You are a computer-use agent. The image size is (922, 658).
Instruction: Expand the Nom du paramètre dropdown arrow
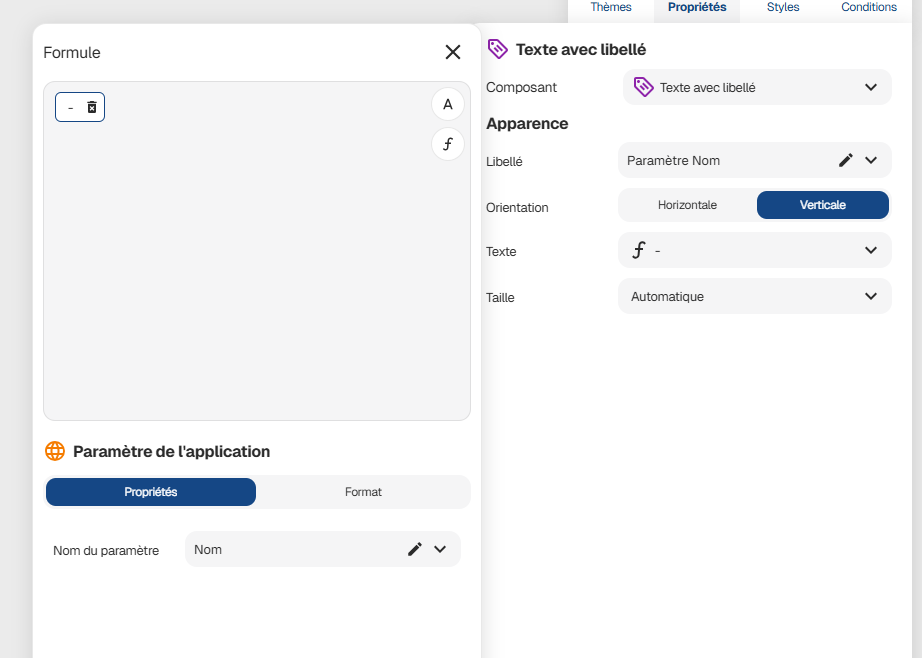[440, 549]
